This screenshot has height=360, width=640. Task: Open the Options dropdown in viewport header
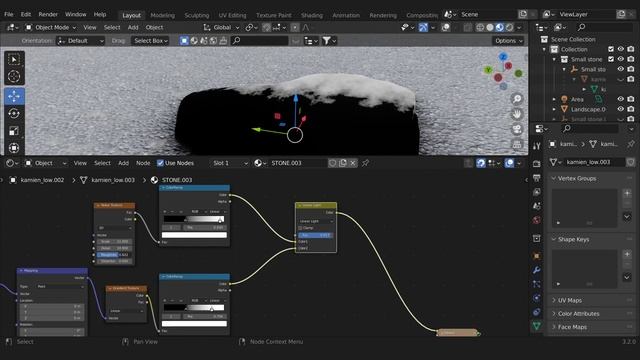508,41
